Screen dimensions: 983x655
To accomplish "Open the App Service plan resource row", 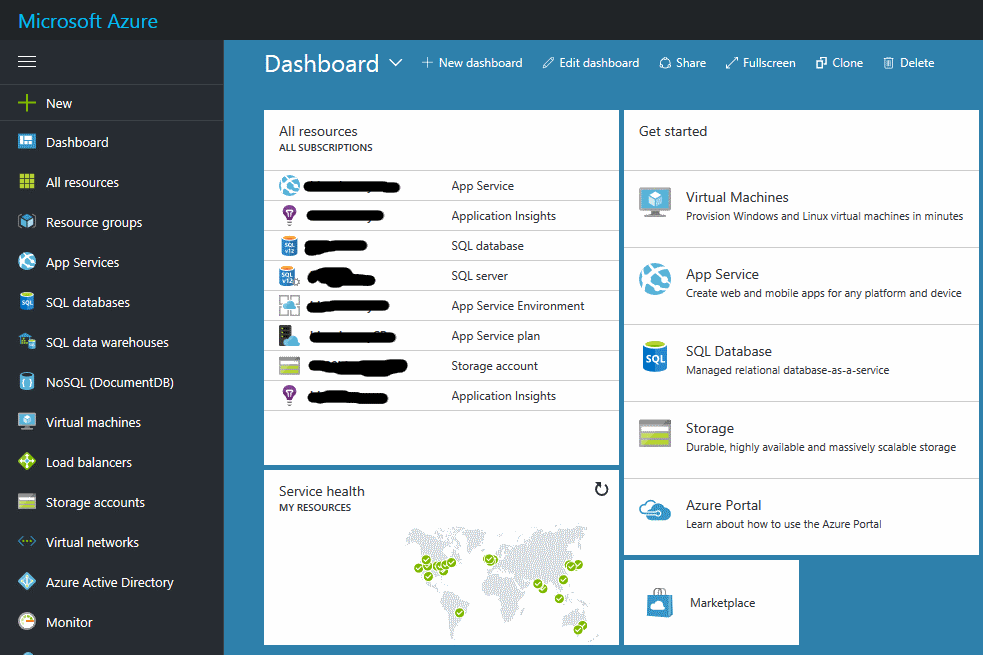I will [x=441, y=336].
